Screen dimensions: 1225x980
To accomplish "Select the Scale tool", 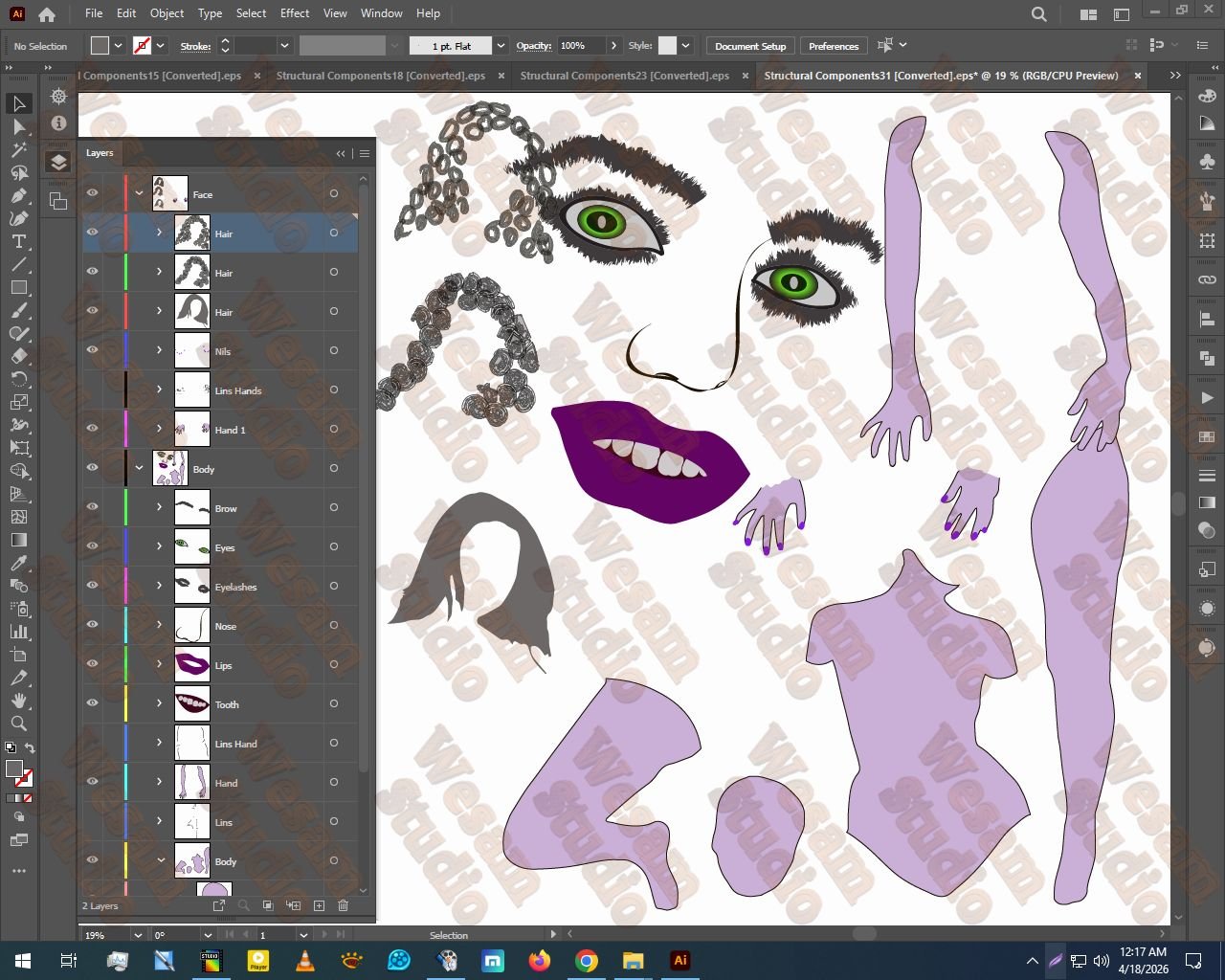I will (x=19, y=402).
